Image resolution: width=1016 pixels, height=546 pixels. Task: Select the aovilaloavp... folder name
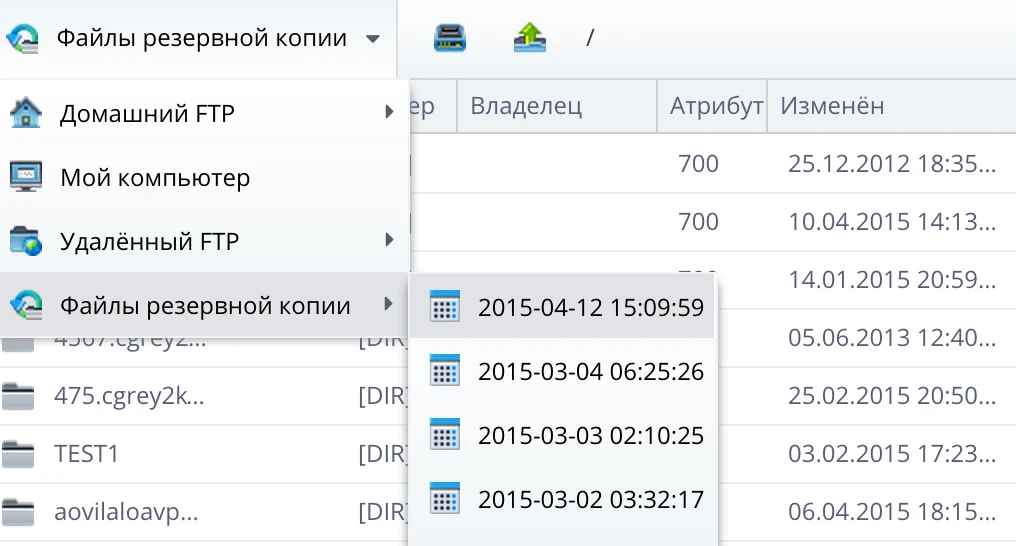126,512
